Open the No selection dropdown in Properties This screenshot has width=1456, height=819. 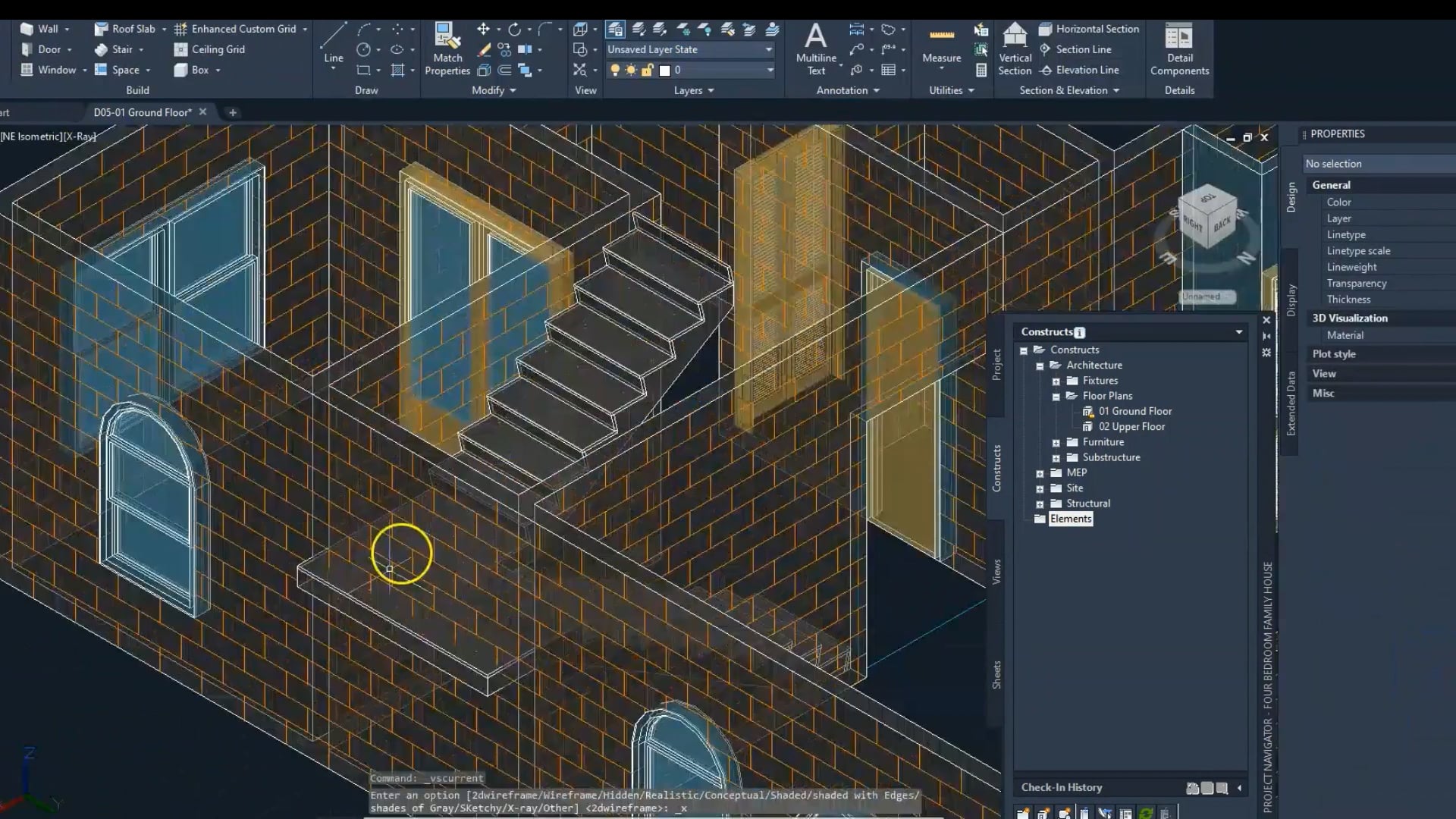click(x=1379, y=164)
